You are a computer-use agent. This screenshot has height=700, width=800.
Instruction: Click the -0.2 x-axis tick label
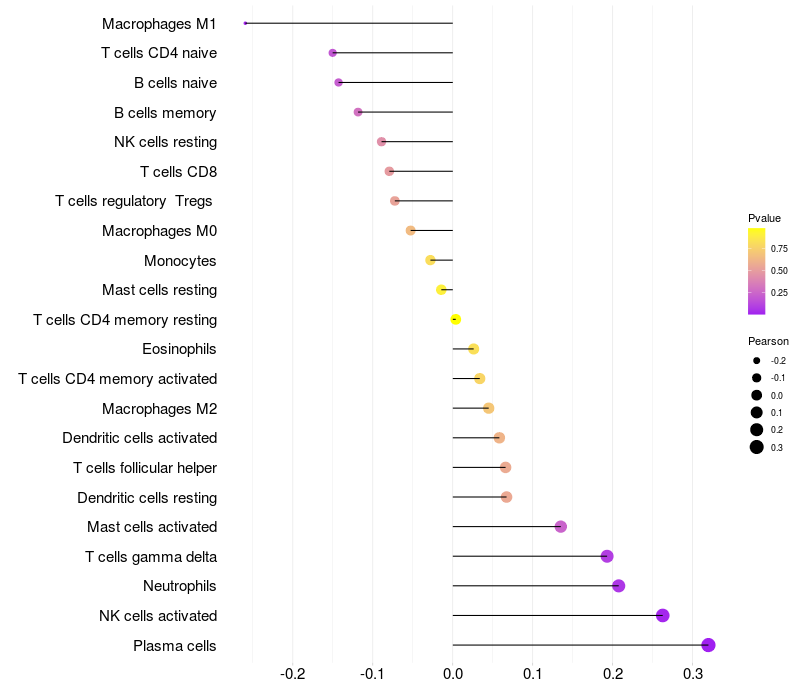[x=293, y=674]
